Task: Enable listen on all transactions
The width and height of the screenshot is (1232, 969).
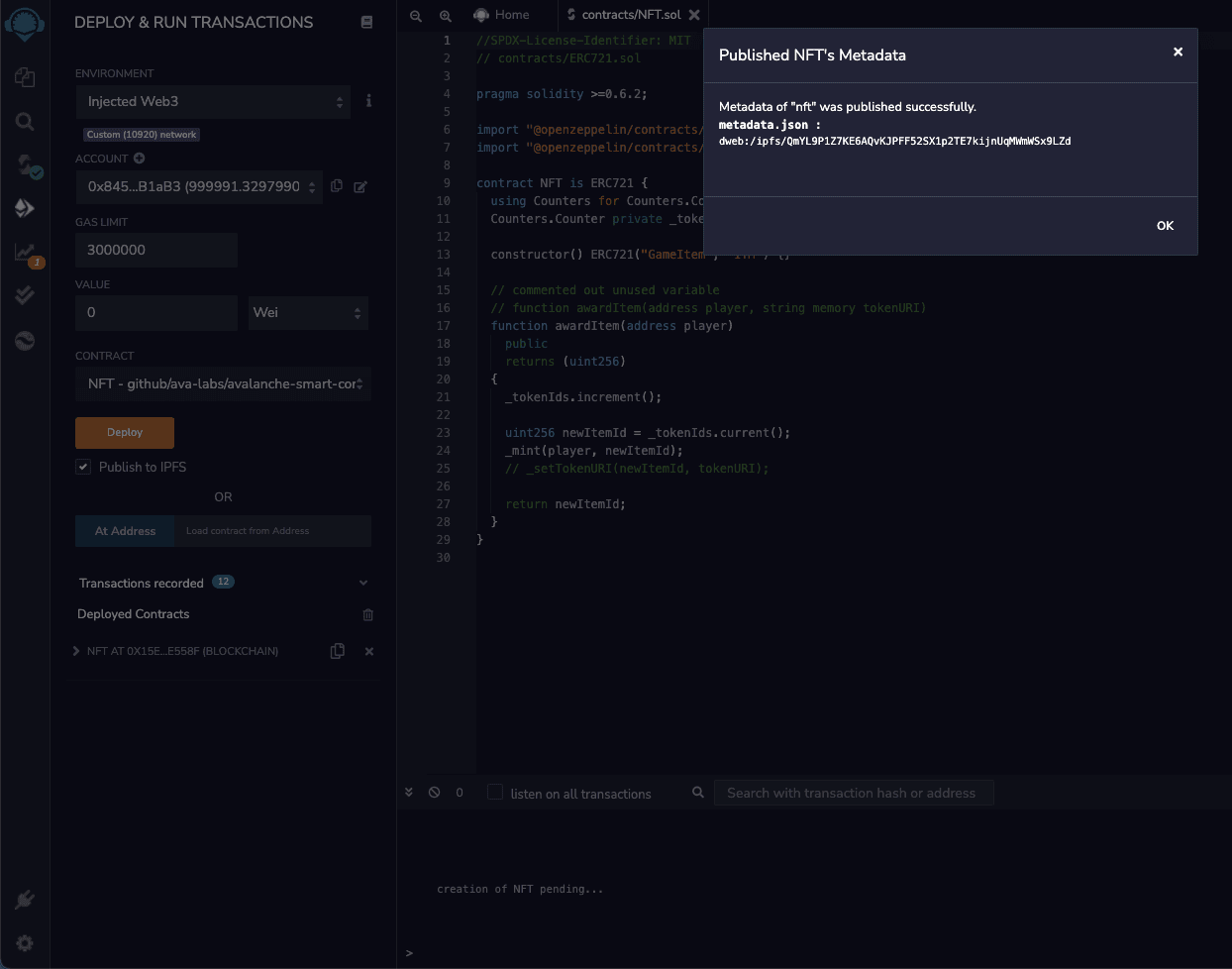Action: coord(494,793)
